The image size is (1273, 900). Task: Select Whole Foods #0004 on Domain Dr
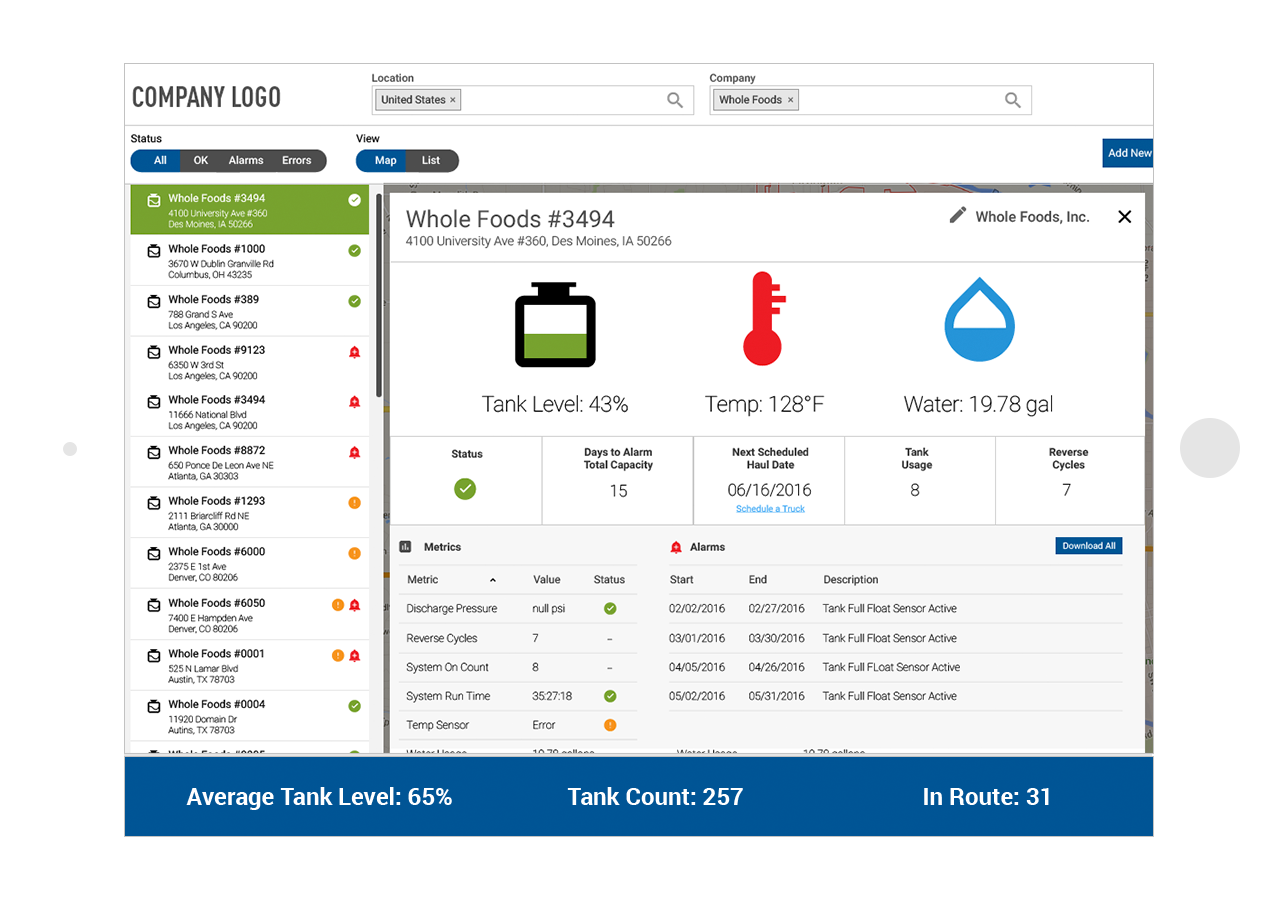(250, 716)
